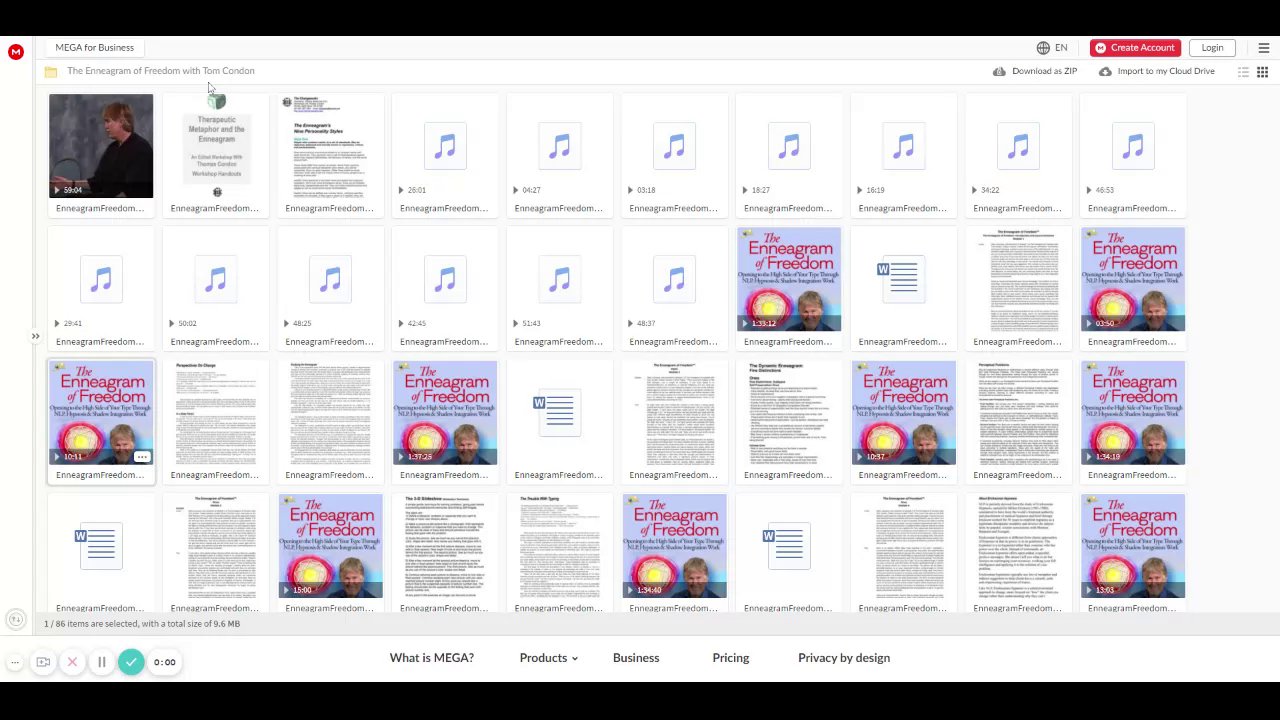
Task: Open the first Word document in fourth row
Action: (x=101, y=546)
